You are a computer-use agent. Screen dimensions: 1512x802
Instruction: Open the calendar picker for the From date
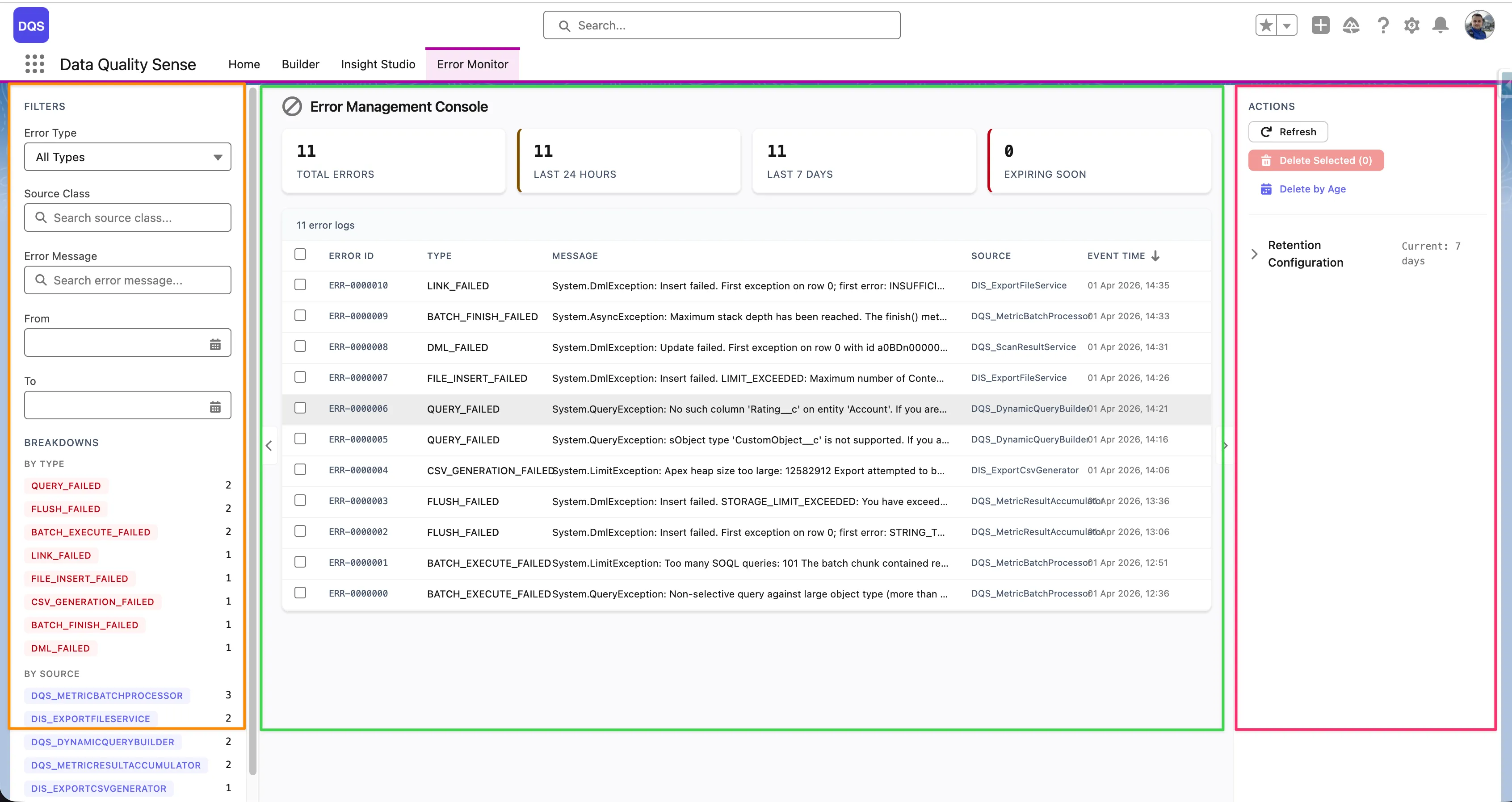215,343
